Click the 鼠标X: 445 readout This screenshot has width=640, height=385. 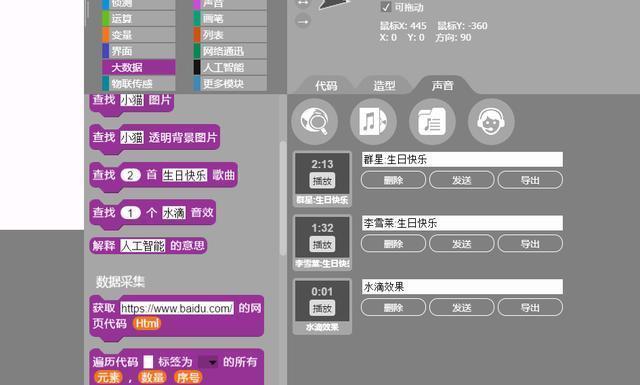coord(403,26)
